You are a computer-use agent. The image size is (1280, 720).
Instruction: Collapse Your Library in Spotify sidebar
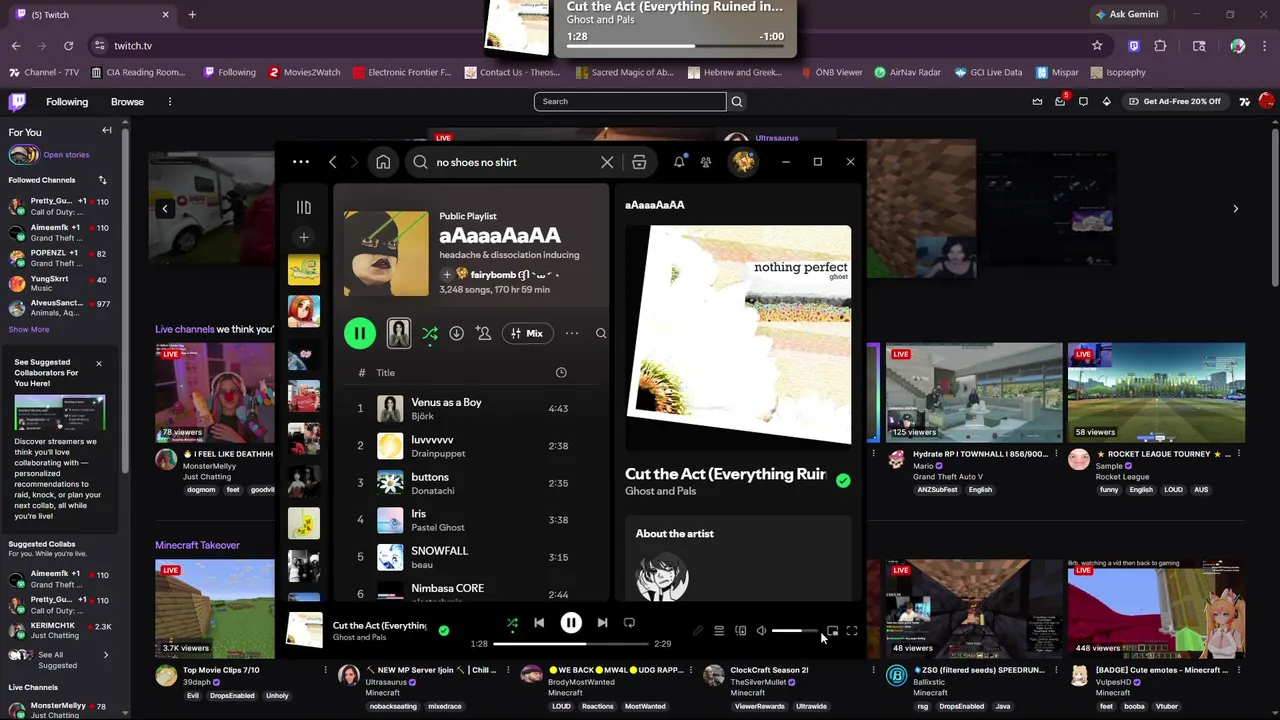click(x=304, y=207)
